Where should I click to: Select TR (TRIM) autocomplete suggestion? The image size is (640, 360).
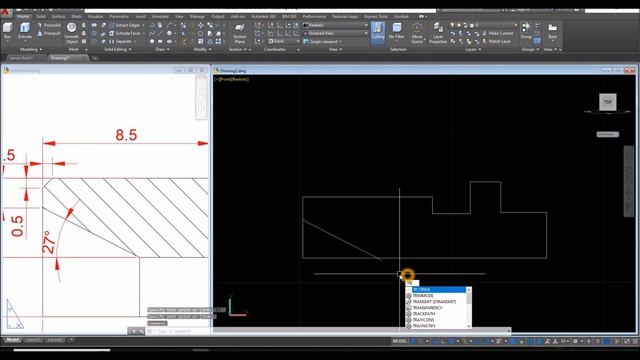[x=436, y=289]
